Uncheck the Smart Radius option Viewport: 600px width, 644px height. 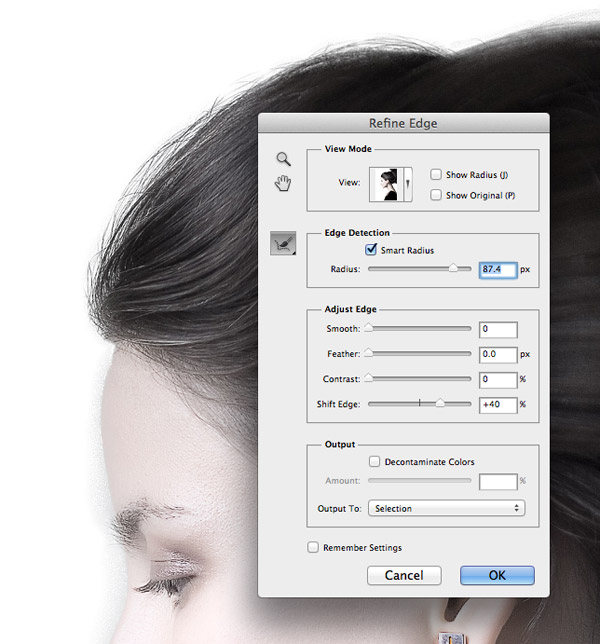pyautogui.click(x=373, y=250)
